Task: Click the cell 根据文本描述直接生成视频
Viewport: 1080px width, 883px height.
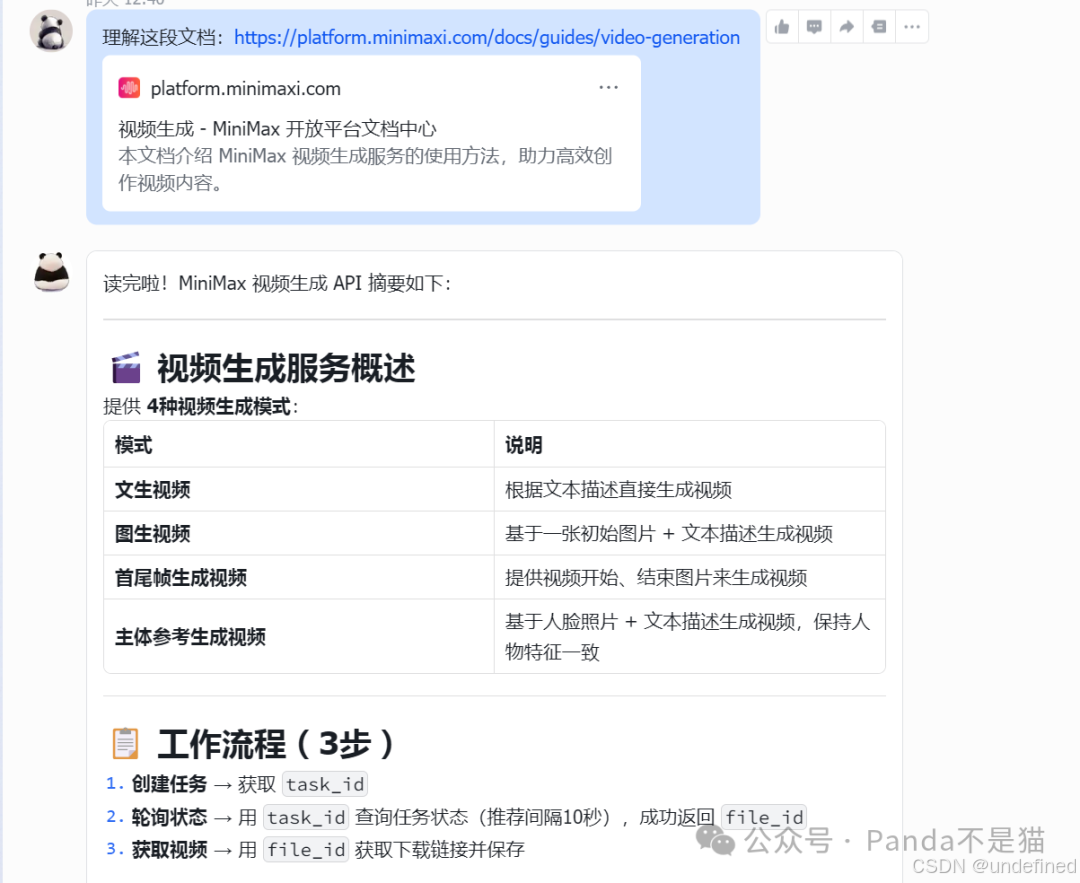Action: coord(689,490)
